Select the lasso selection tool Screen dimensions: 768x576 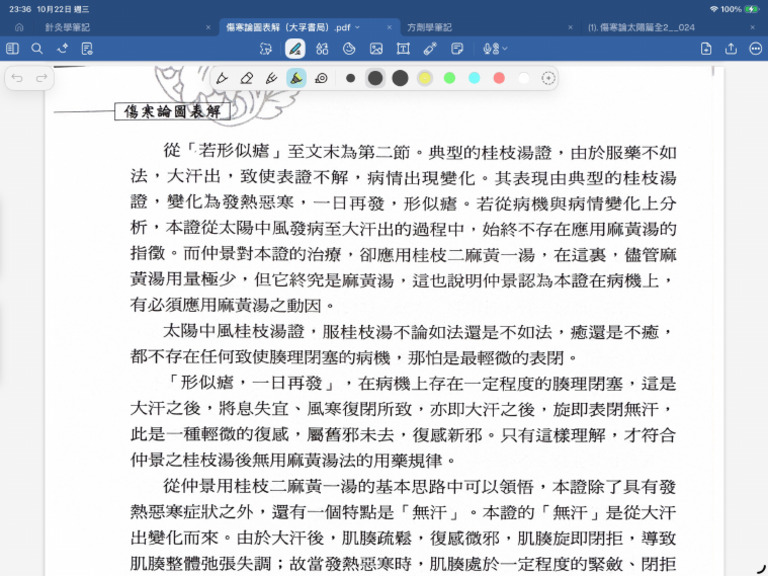[x=266, y=48]
